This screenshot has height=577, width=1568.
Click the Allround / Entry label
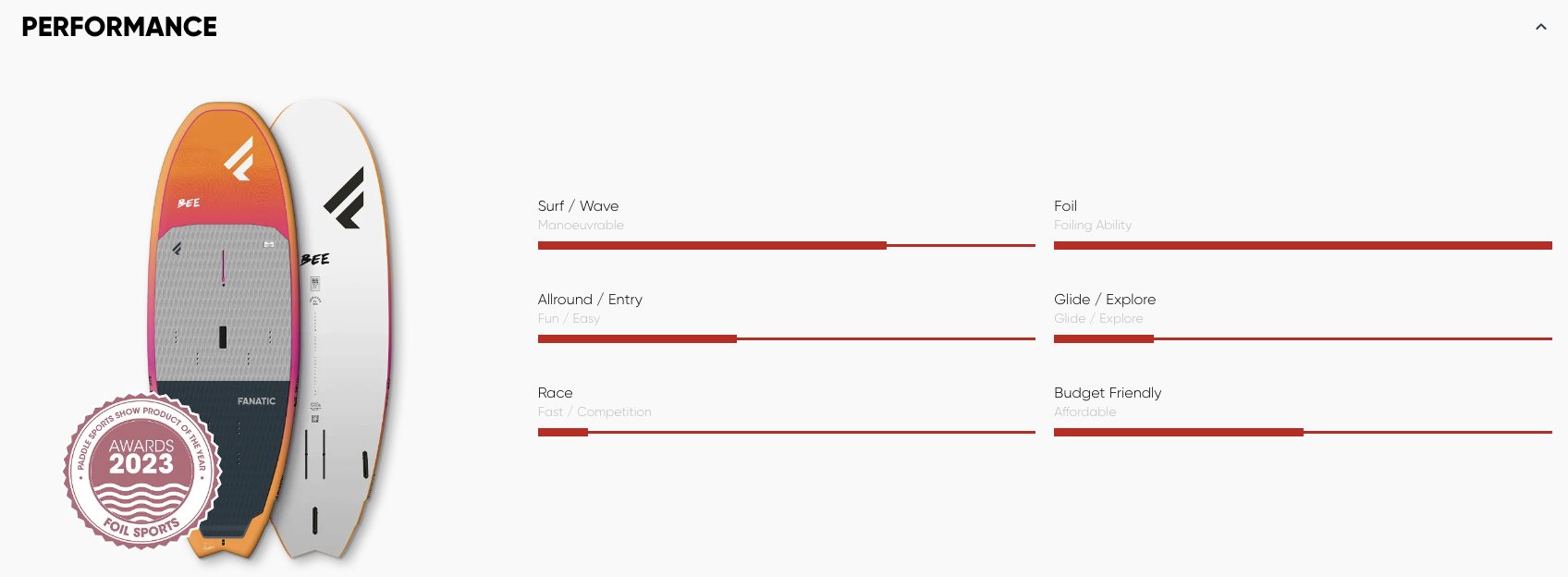click(590, 300)
